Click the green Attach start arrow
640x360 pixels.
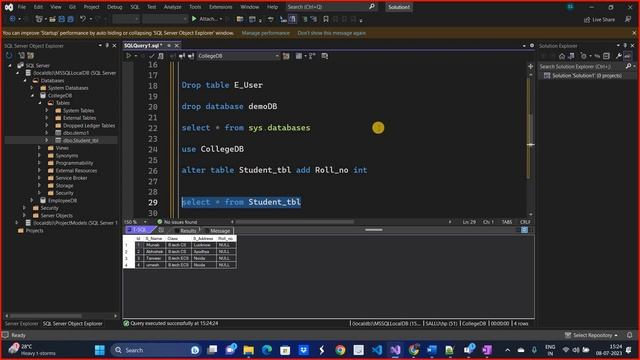coord(194,19)
